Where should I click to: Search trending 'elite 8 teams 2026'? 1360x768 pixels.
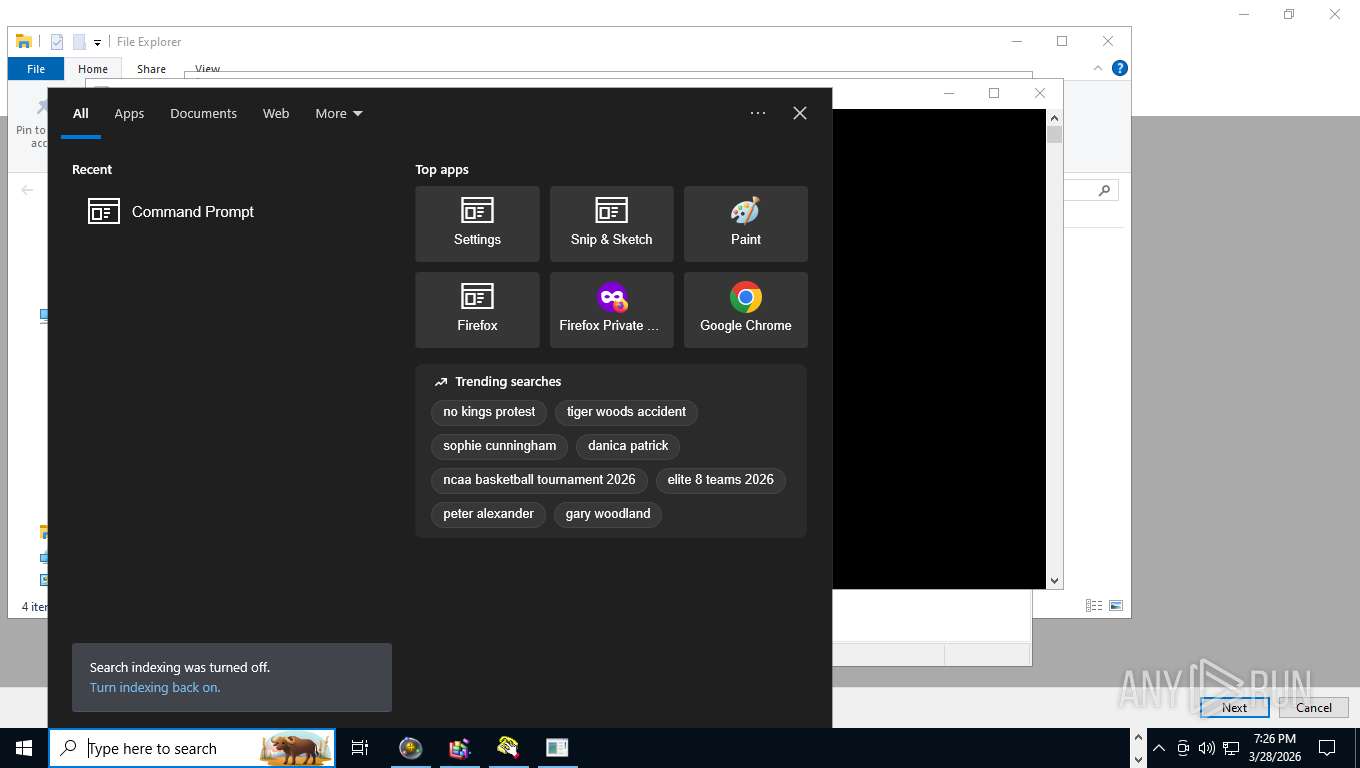(721, 480)
